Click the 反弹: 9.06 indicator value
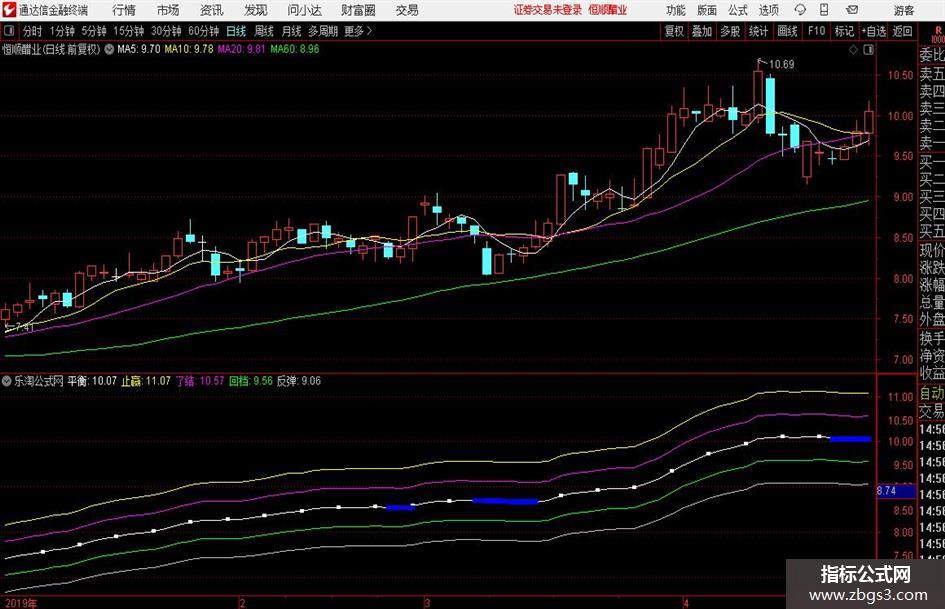The width and height of the screenshot is (945, 609). point(298,381)
